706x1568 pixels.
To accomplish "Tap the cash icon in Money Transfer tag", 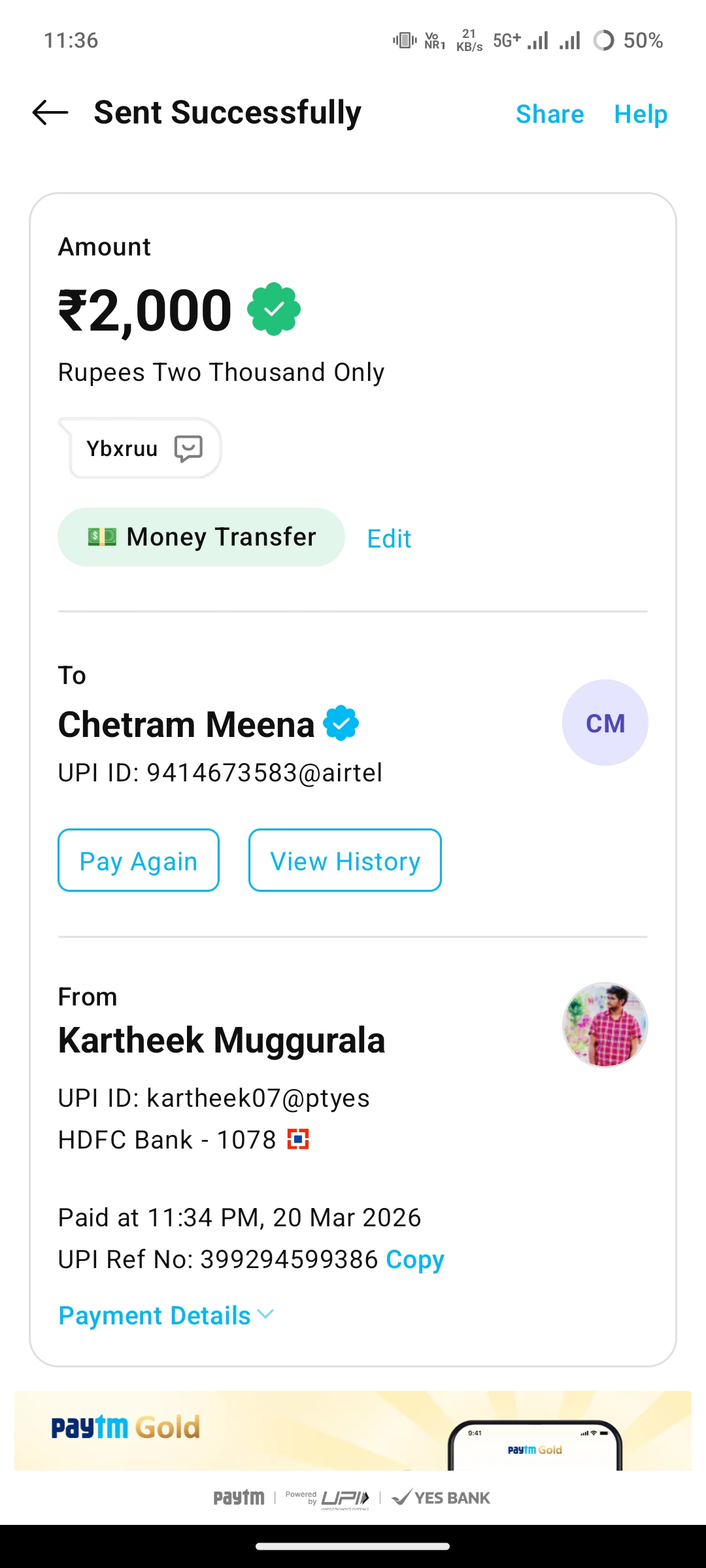I will [102, 537].
